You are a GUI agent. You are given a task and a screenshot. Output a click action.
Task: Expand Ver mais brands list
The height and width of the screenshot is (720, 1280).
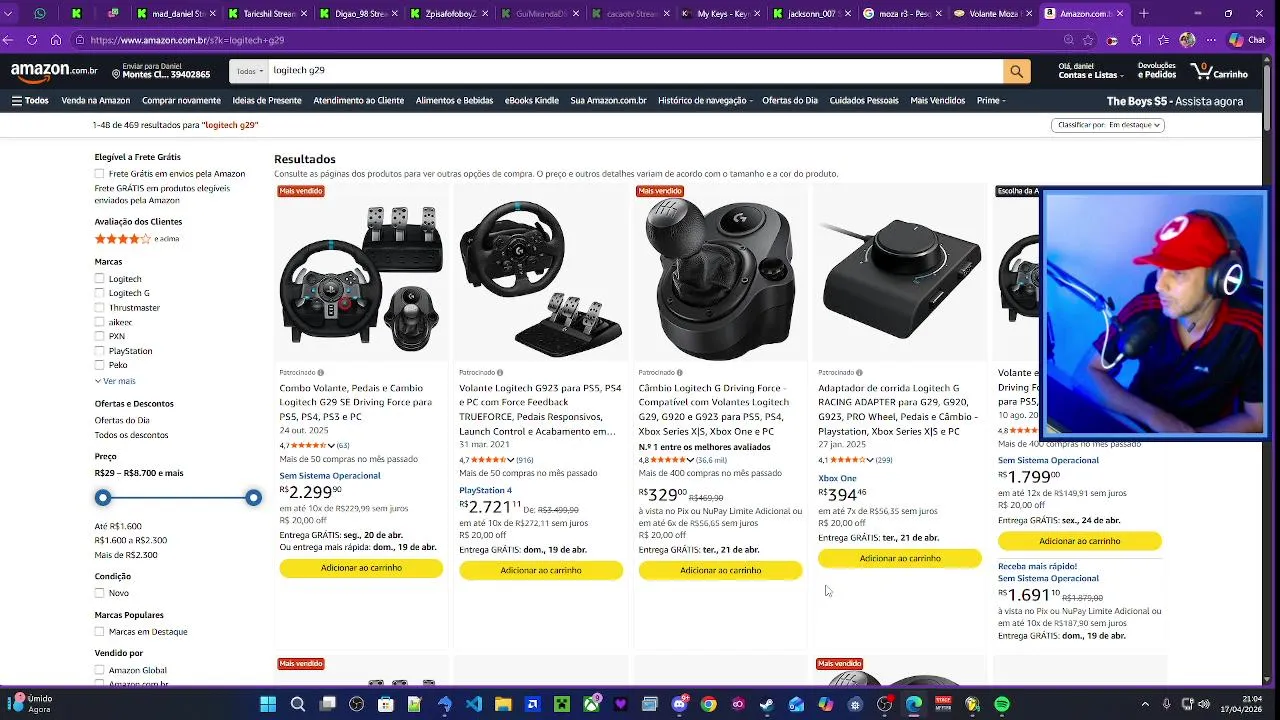pyautogui.click(x=115, y=381)
